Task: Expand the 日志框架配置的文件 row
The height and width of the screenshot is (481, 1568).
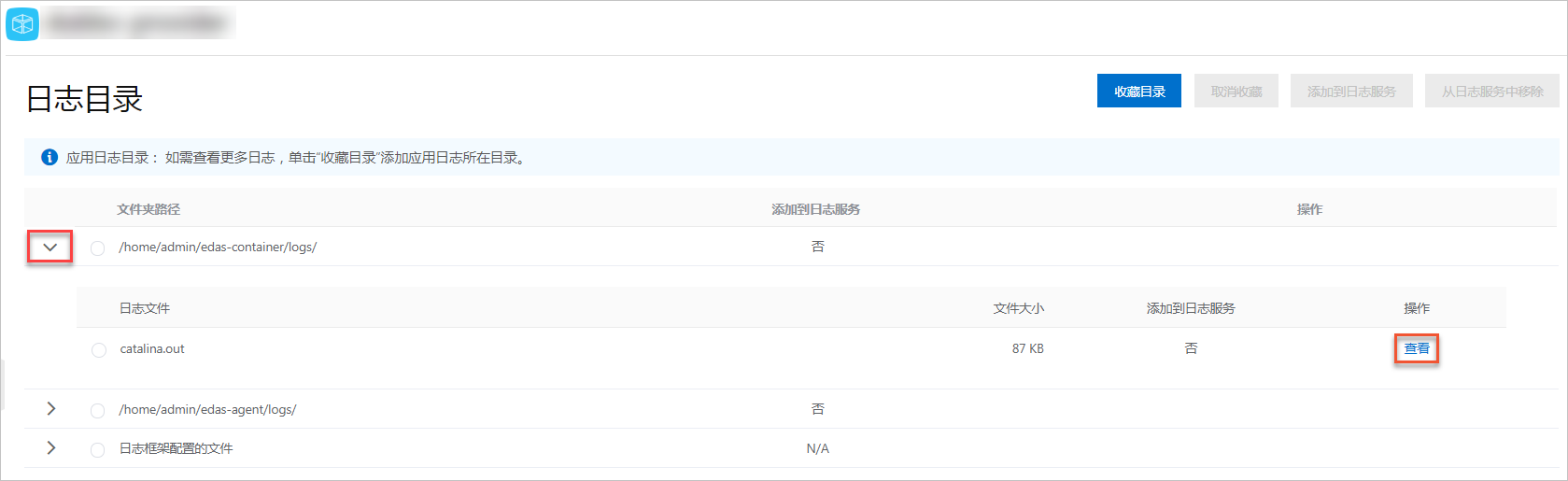Action: (x=50, y=448)
